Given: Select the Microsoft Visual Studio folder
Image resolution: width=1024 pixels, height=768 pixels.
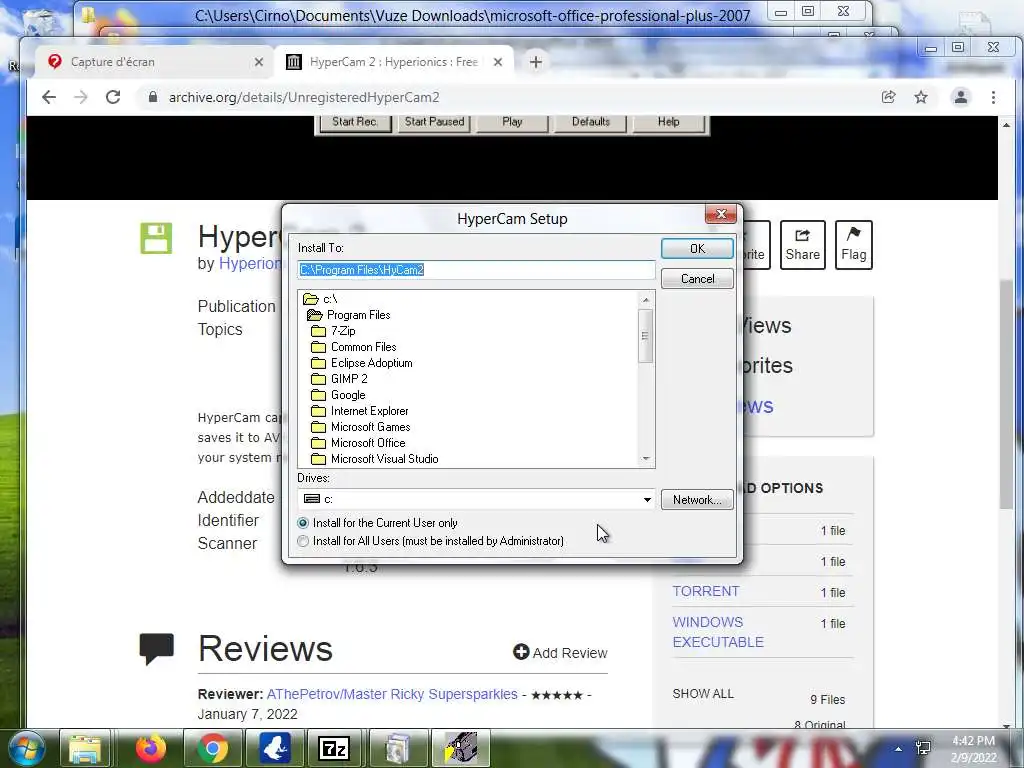Looking at the screenshot, I should (x=375, y=459).
